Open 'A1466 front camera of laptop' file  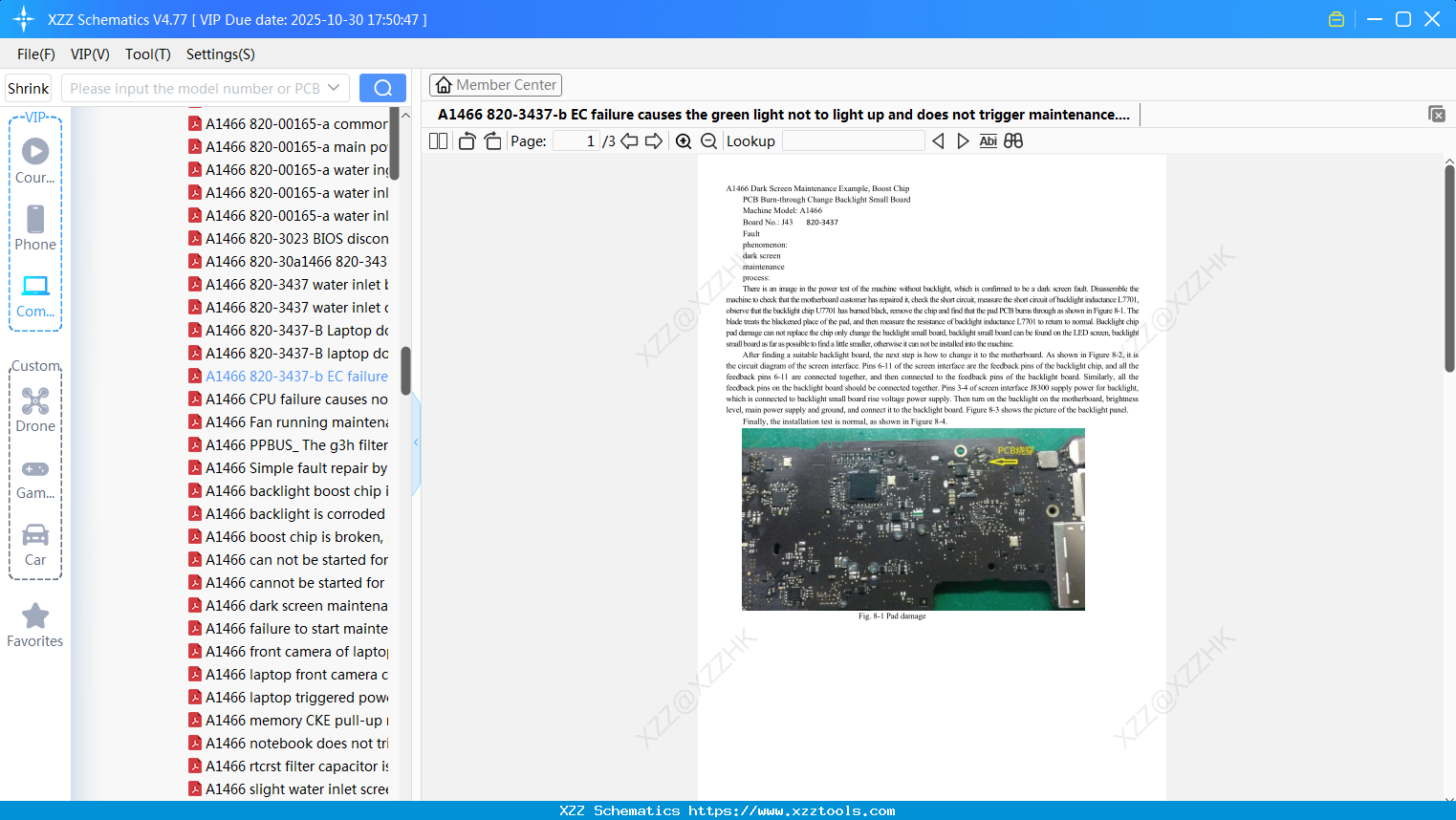(297, 652)
